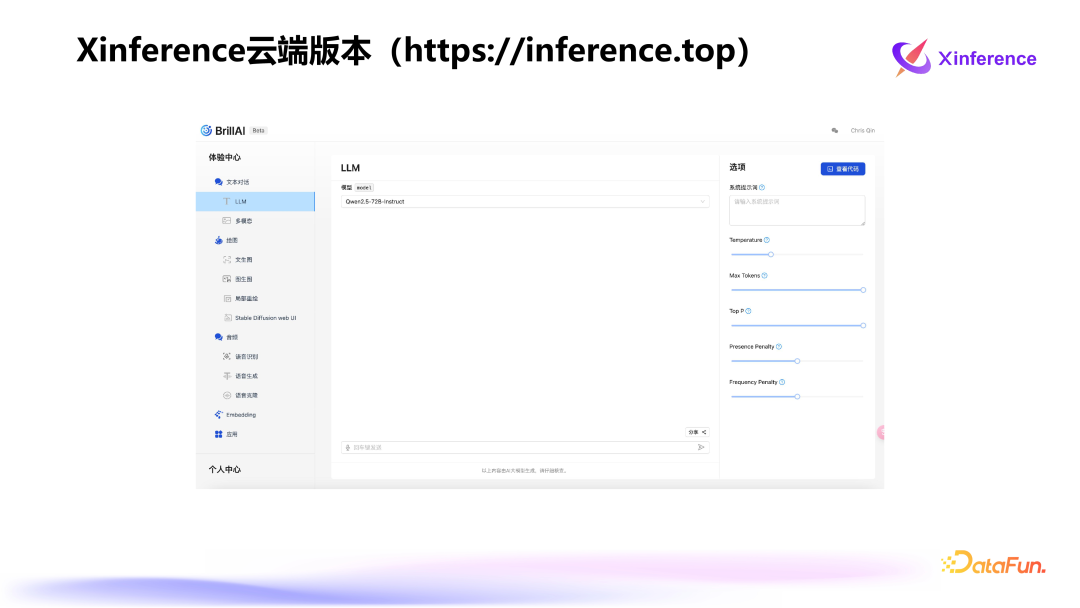The height and width of the screenshot is (608, 1080).
Task: Click the help icon beside Presence Penalty
Action: pos(779,347)
